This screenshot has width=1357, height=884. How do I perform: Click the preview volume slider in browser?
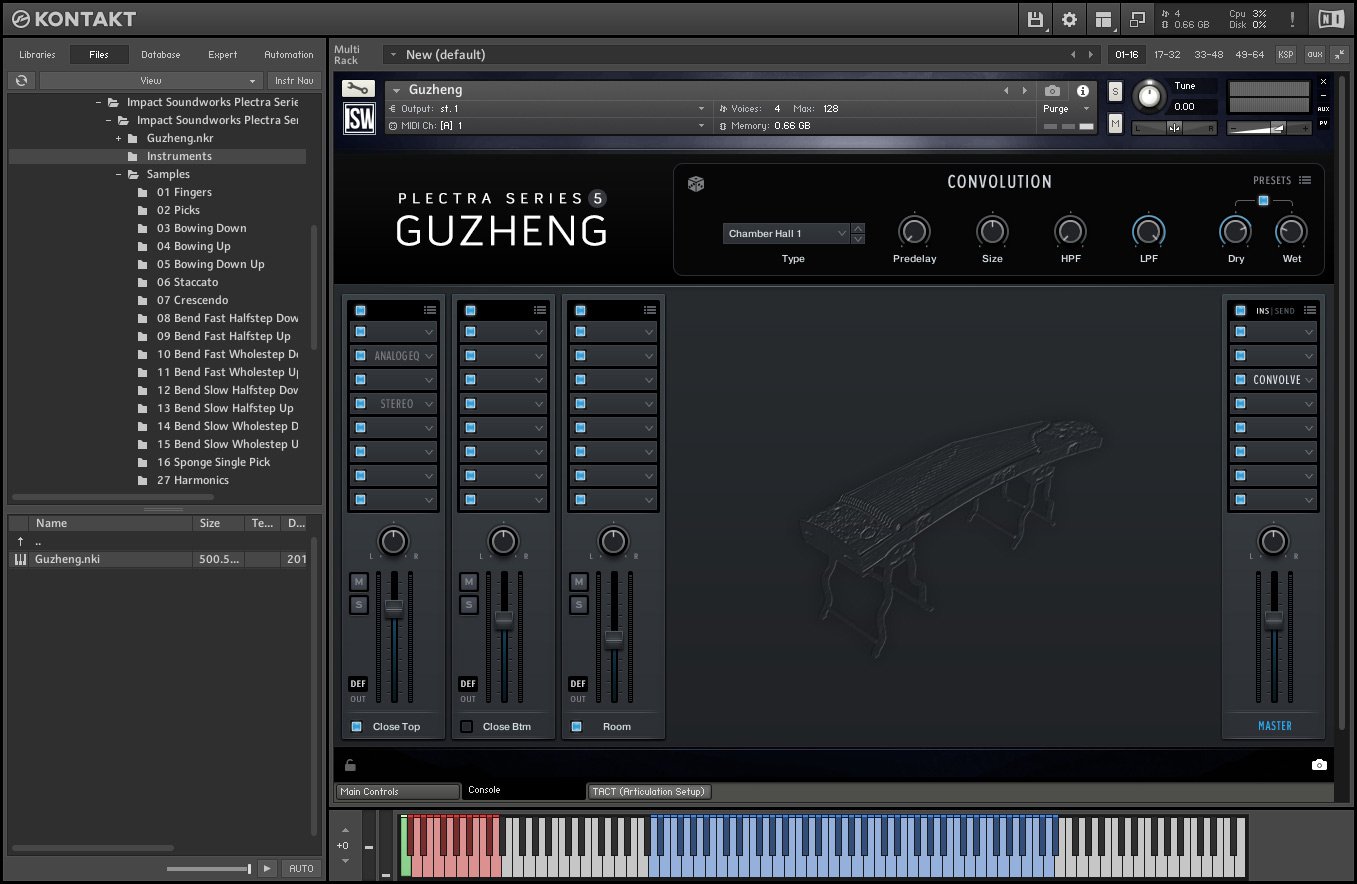pos(208,869)
